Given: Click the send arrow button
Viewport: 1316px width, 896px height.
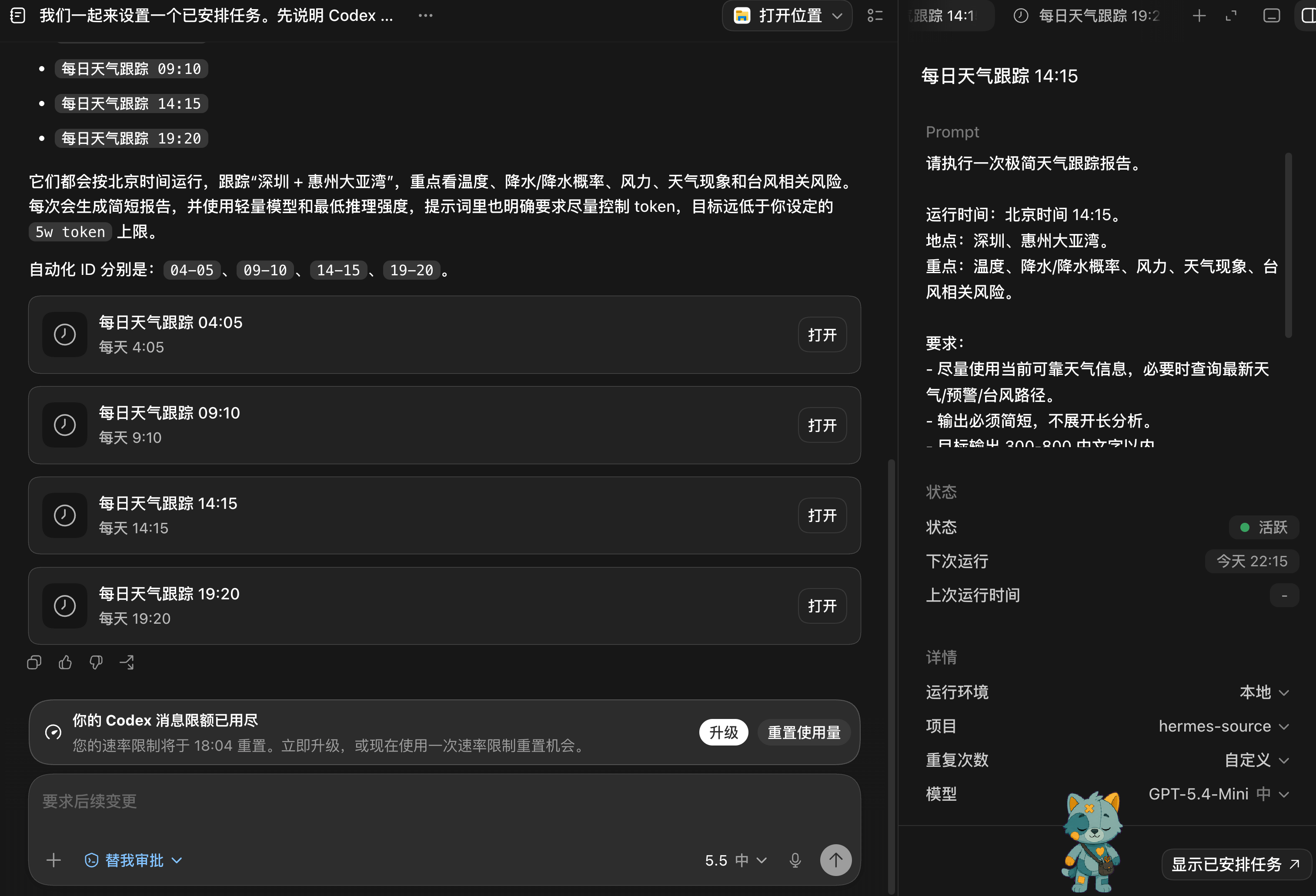Looking at the screenshot, I should [836, 860].
